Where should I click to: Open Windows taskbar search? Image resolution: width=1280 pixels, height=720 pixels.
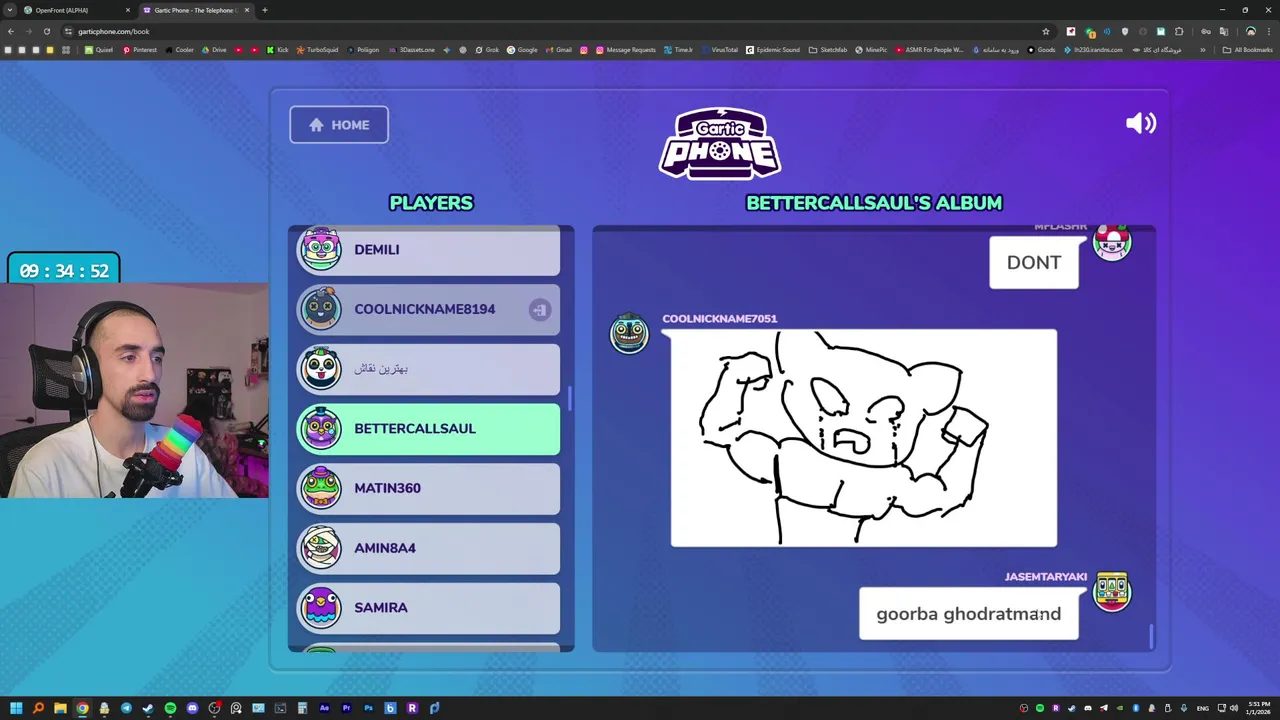coord(38,708)
